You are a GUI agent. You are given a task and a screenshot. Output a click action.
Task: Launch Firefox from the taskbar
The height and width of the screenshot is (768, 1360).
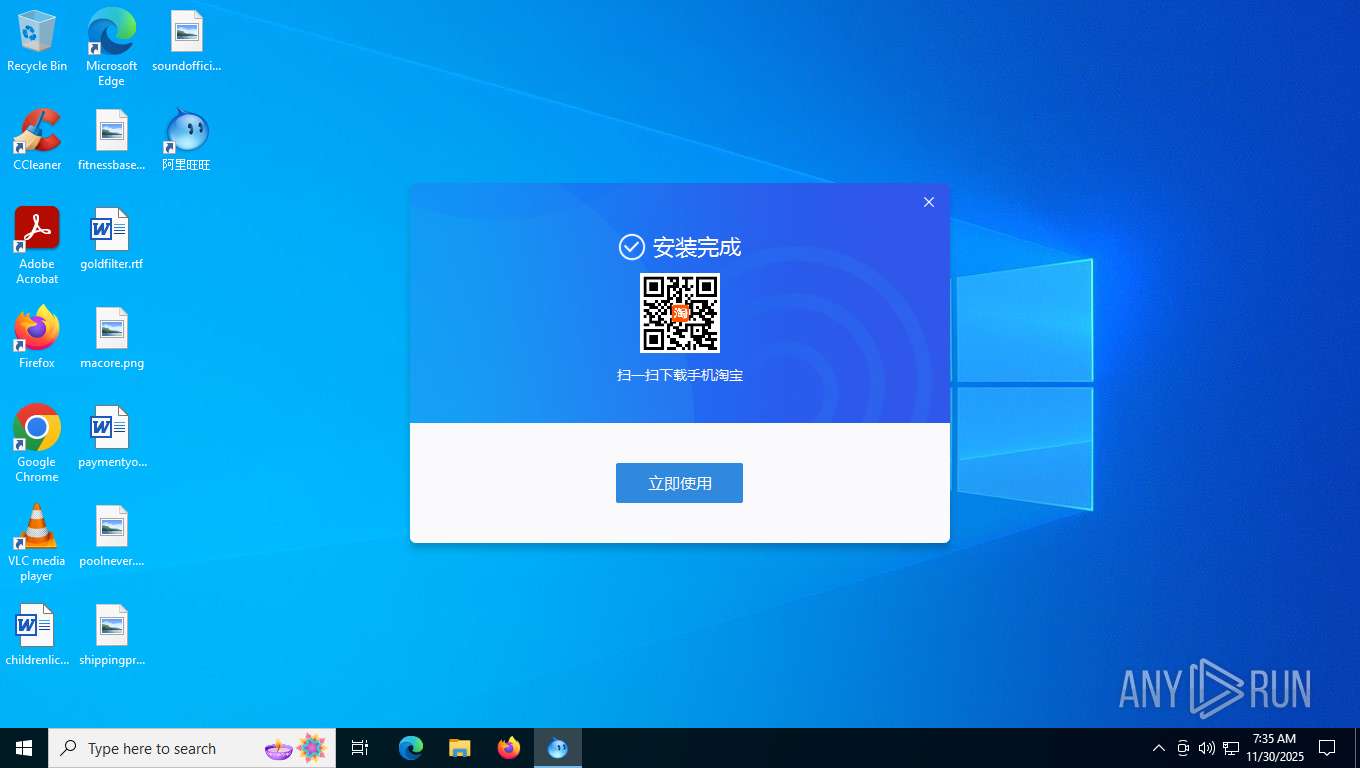click(508, 748)
